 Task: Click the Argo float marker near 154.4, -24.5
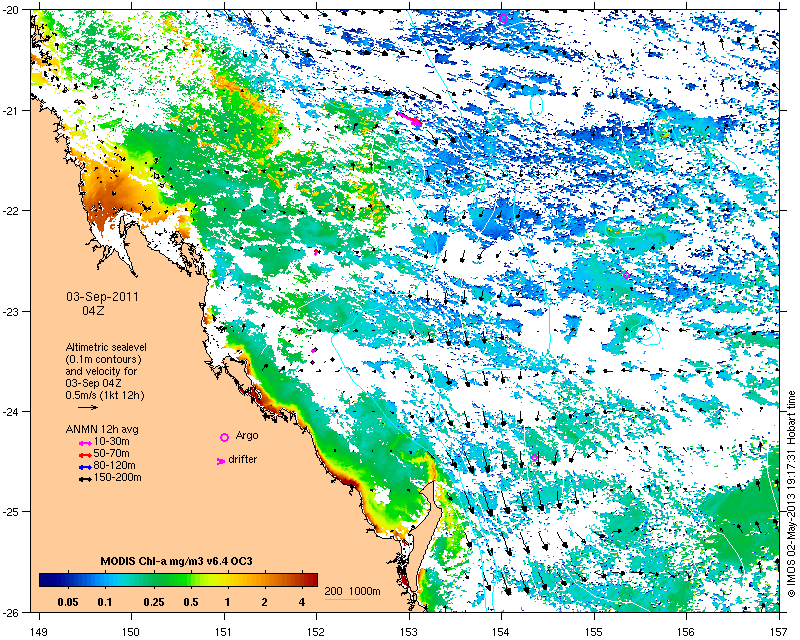[534, 457]
